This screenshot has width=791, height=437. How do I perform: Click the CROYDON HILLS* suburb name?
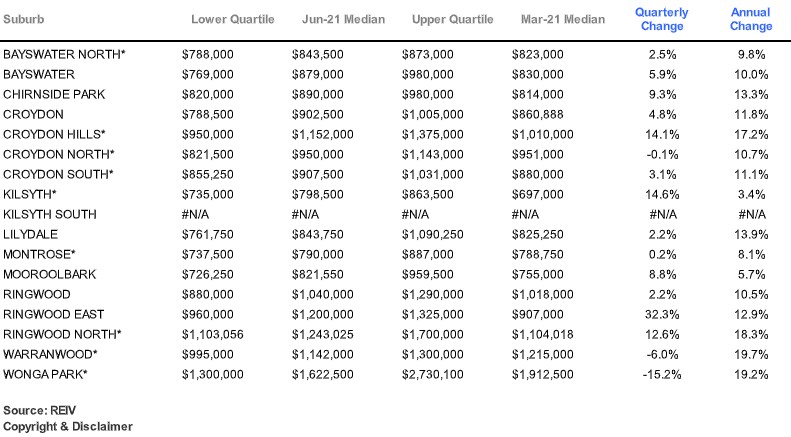55,133
